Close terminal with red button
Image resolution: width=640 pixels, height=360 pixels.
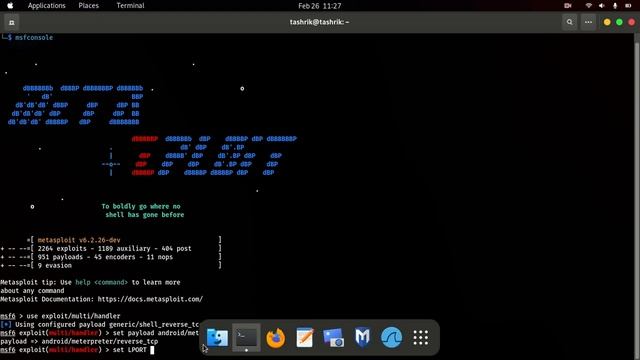click(631, 22)
